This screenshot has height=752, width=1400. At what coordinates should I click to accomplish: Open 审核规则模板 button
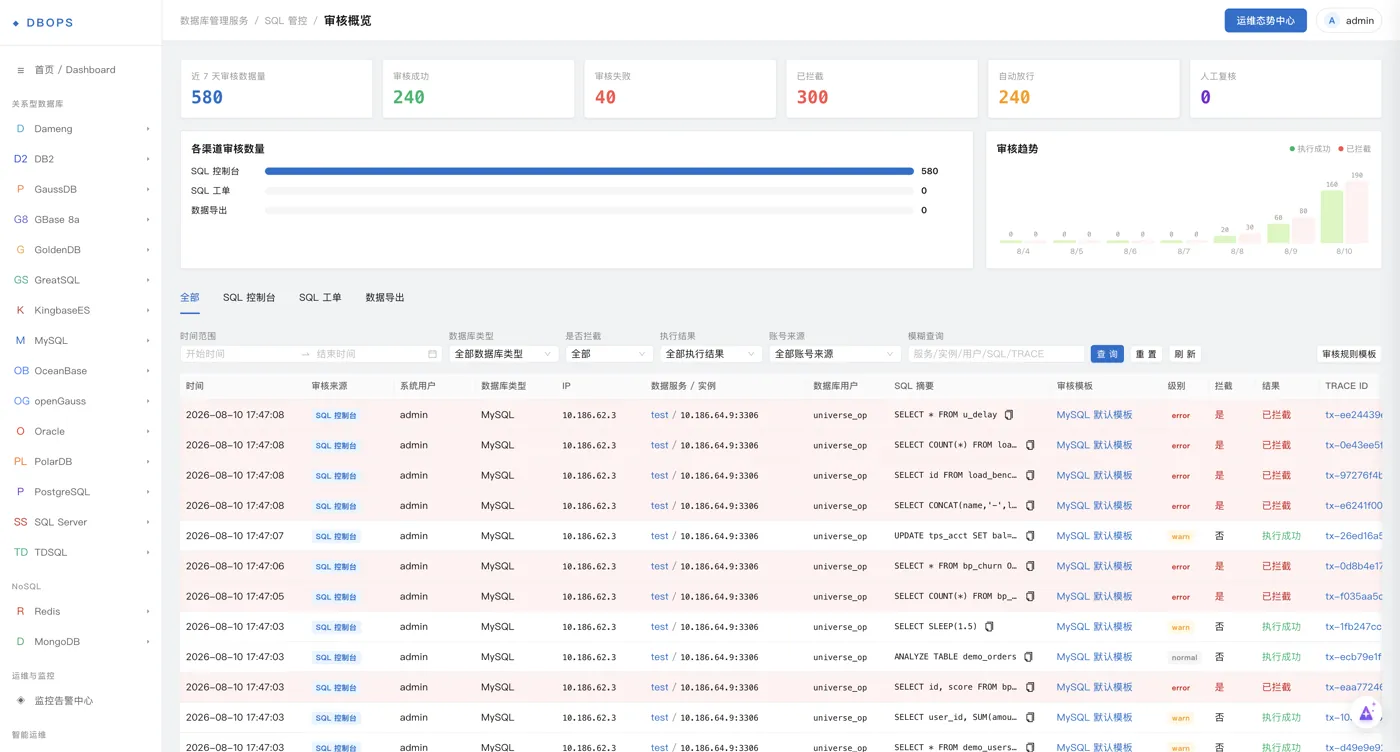(1349, 354)
